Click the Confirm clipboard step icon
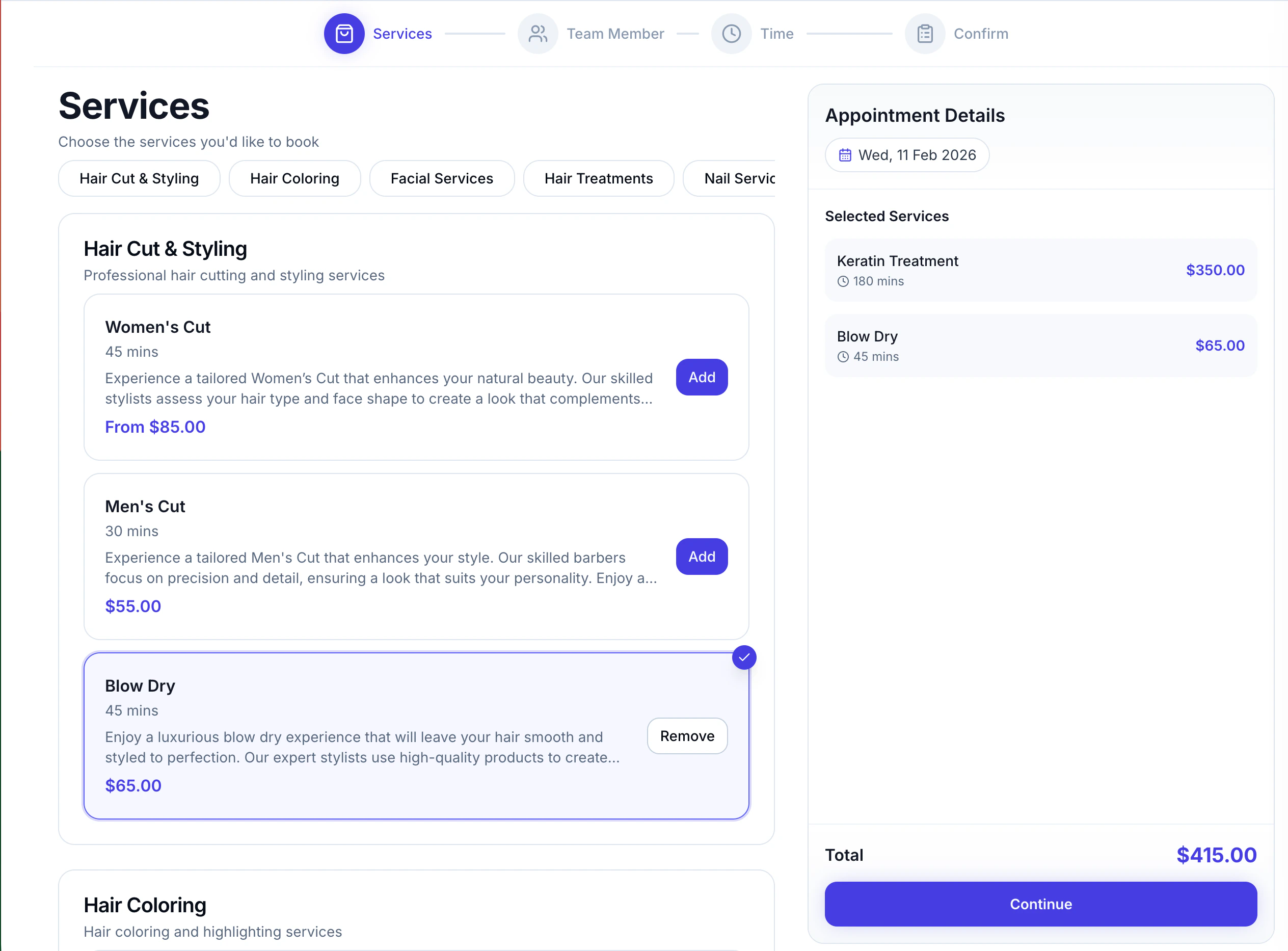1288x951 pixels. 924,34
